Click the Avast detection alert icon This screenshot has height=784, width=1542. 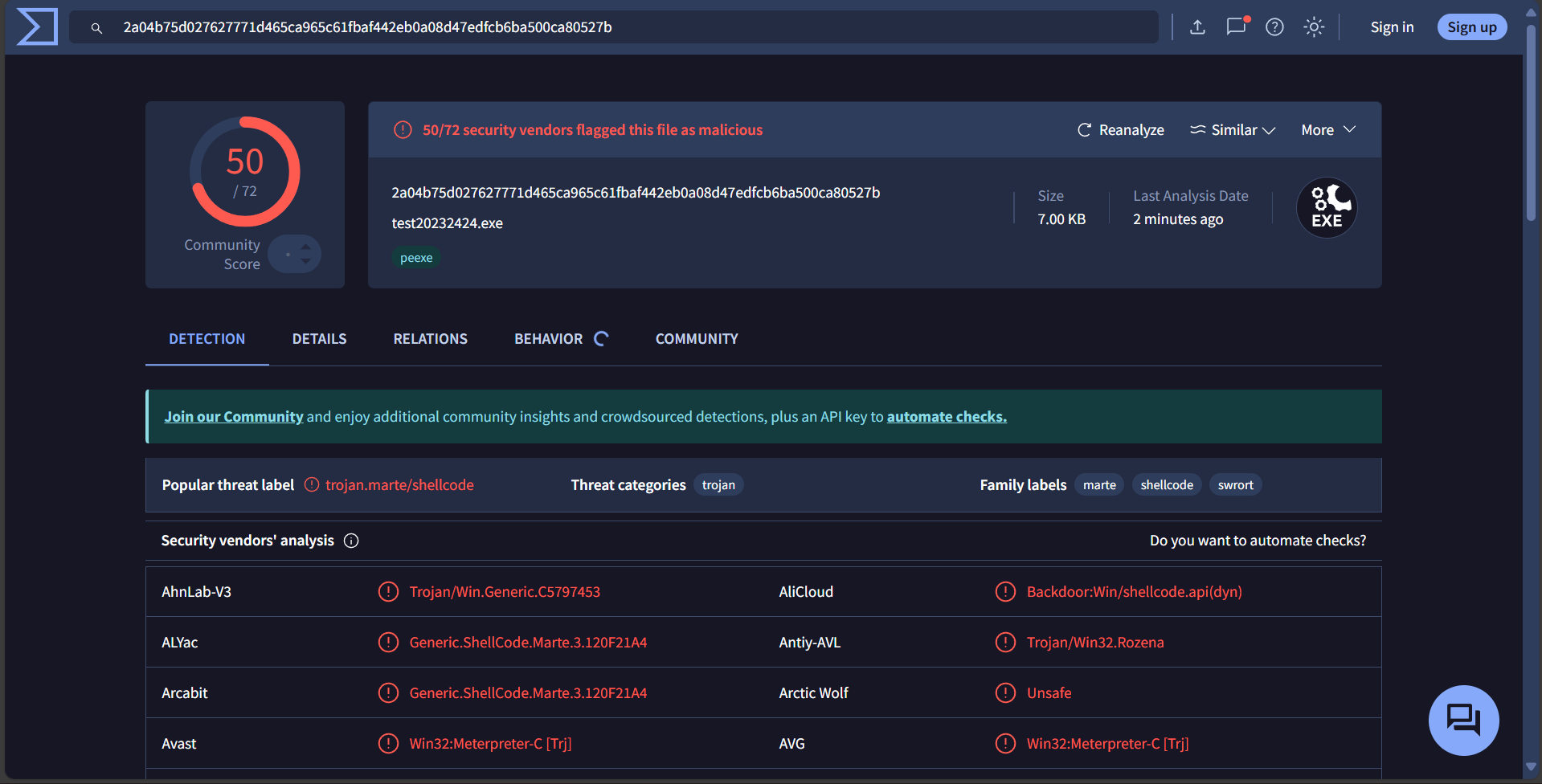pyautogui.click(x=388, y=743)
